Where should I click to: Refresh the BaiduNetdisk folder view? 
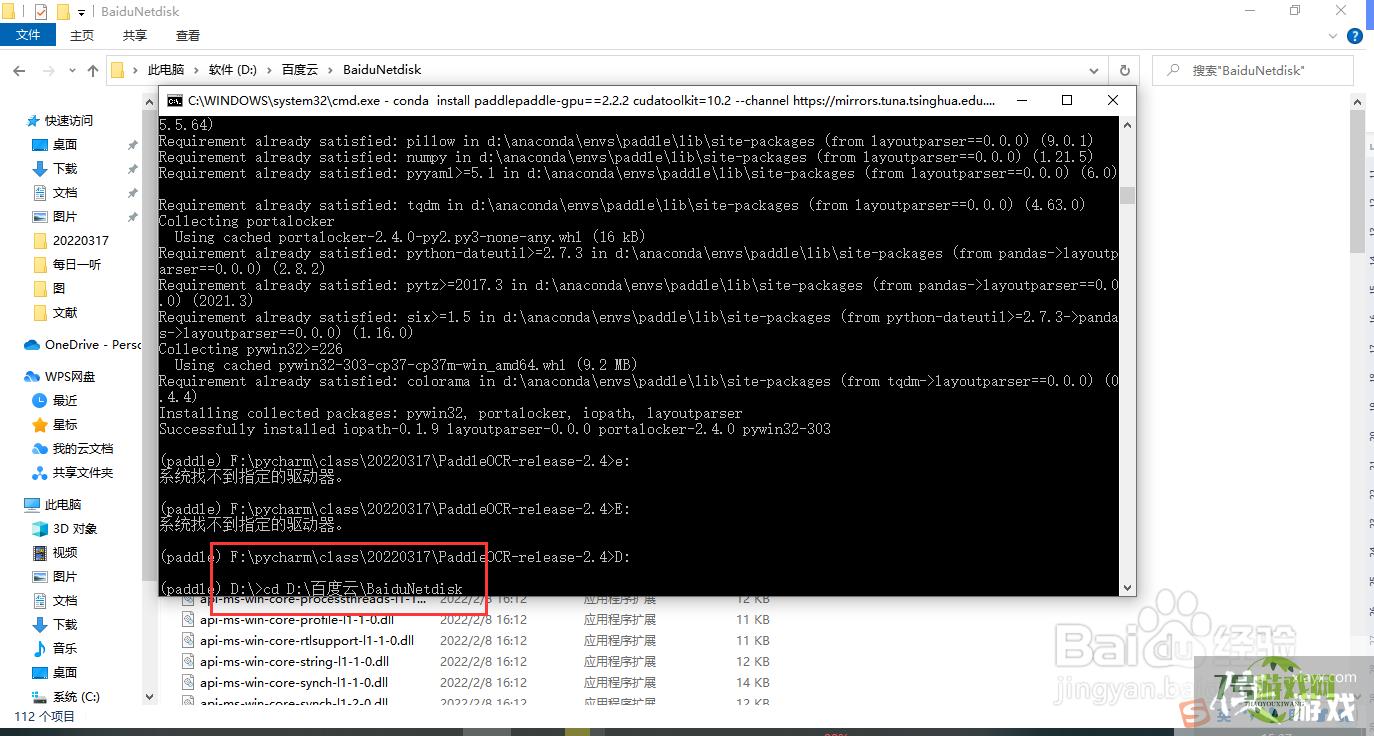tap(1125, 70)
